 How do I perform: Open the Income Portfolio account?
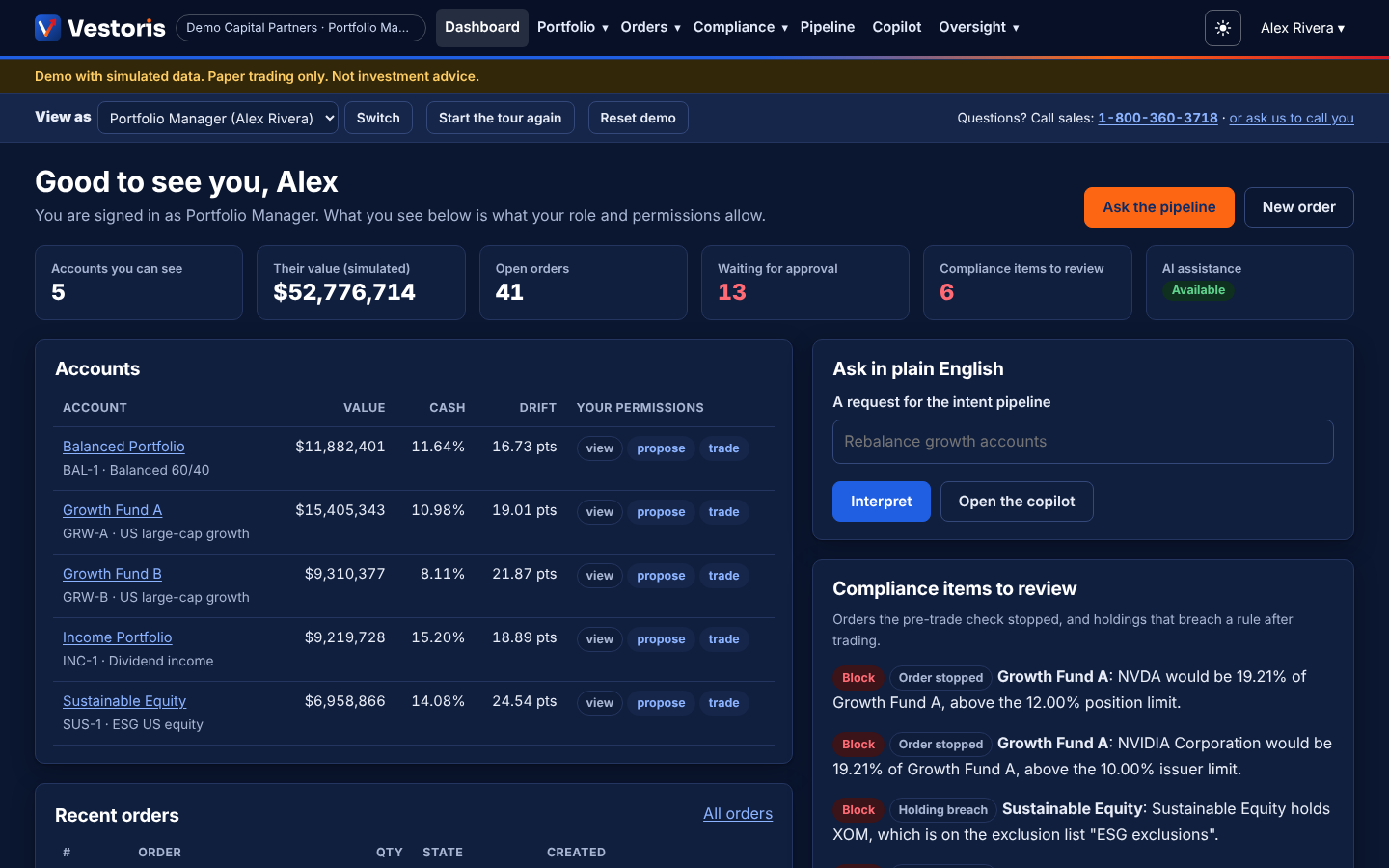118,637
